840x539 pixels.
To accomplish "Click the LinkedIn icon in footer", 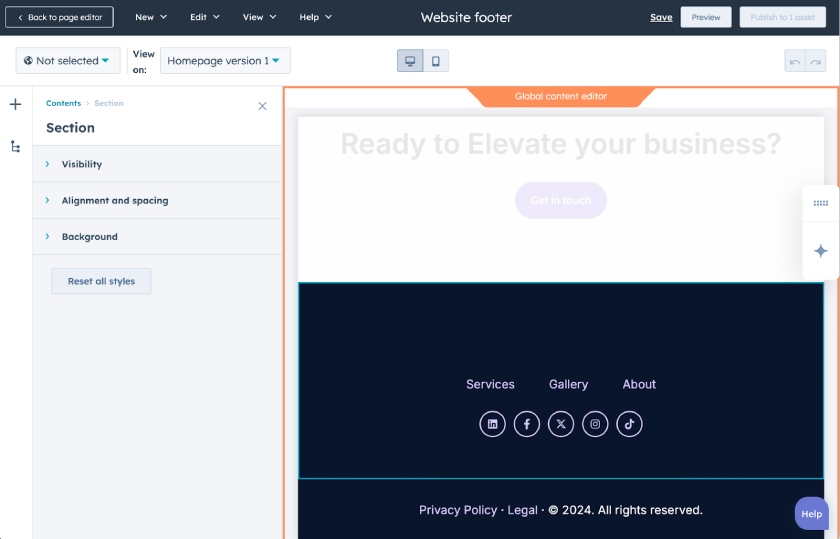I will point(492,424).
